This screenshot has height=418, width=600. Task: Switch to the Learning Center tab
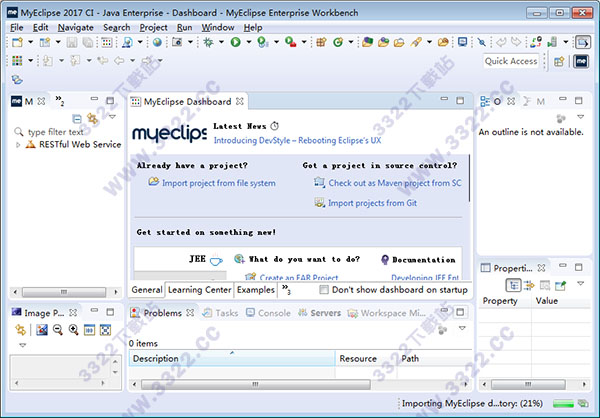199,290
